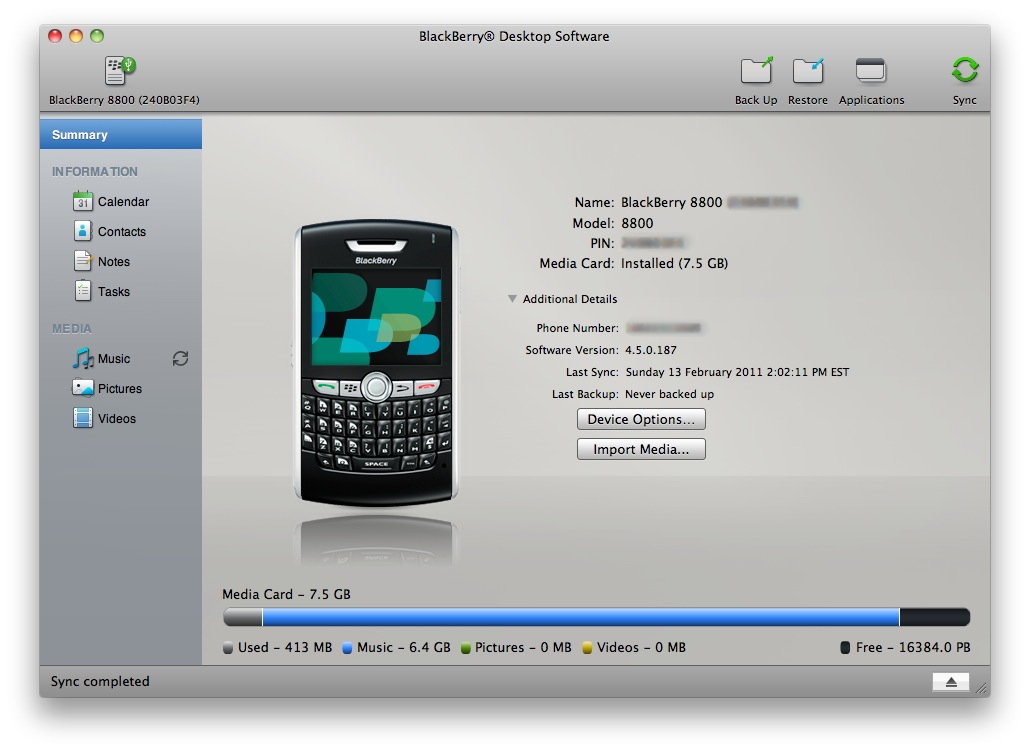The image size is (1030, 752).
Task: Select Videos in the Media section
Action: 104,418
